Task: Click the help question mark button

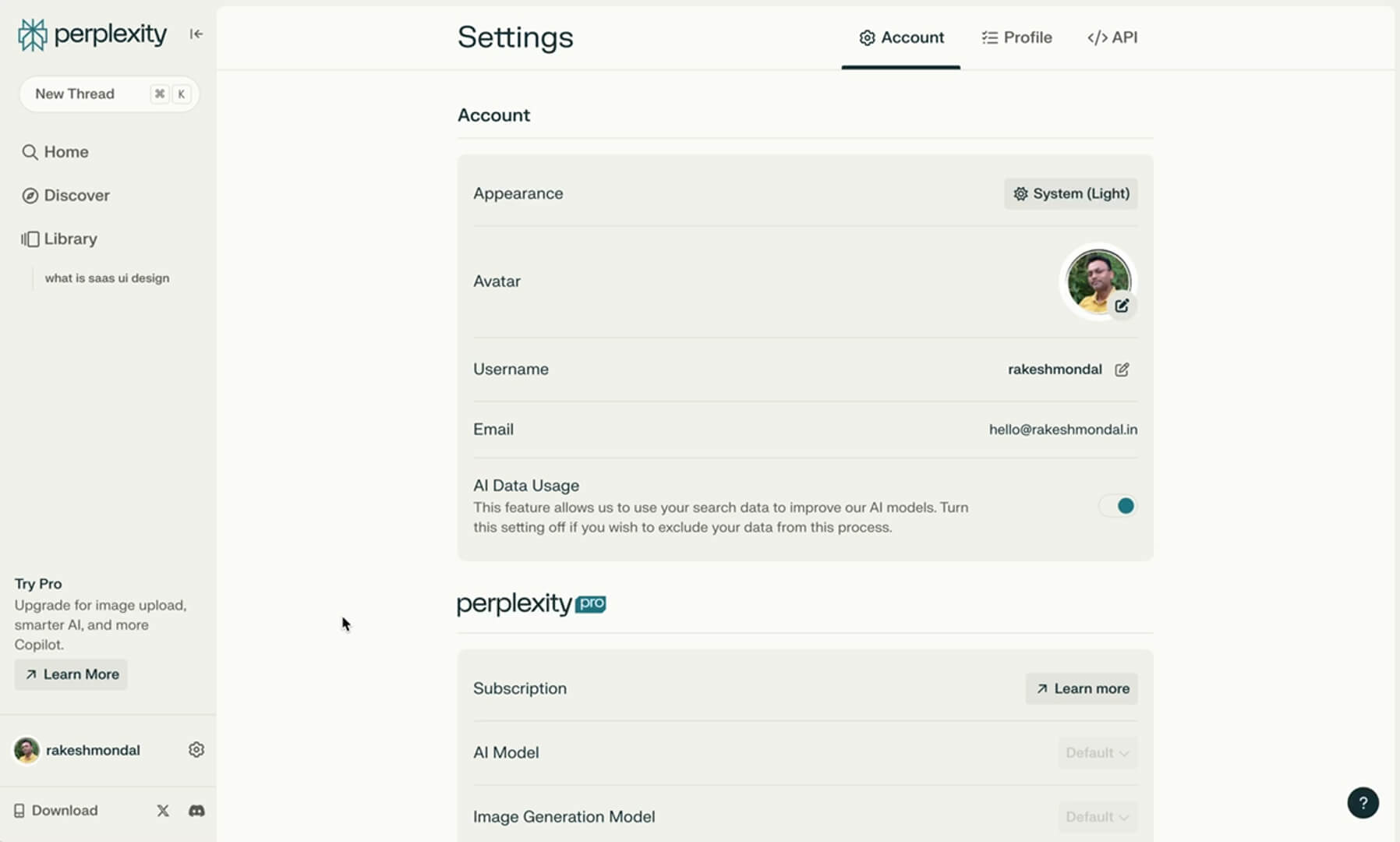Action: tap(1363, 802)
